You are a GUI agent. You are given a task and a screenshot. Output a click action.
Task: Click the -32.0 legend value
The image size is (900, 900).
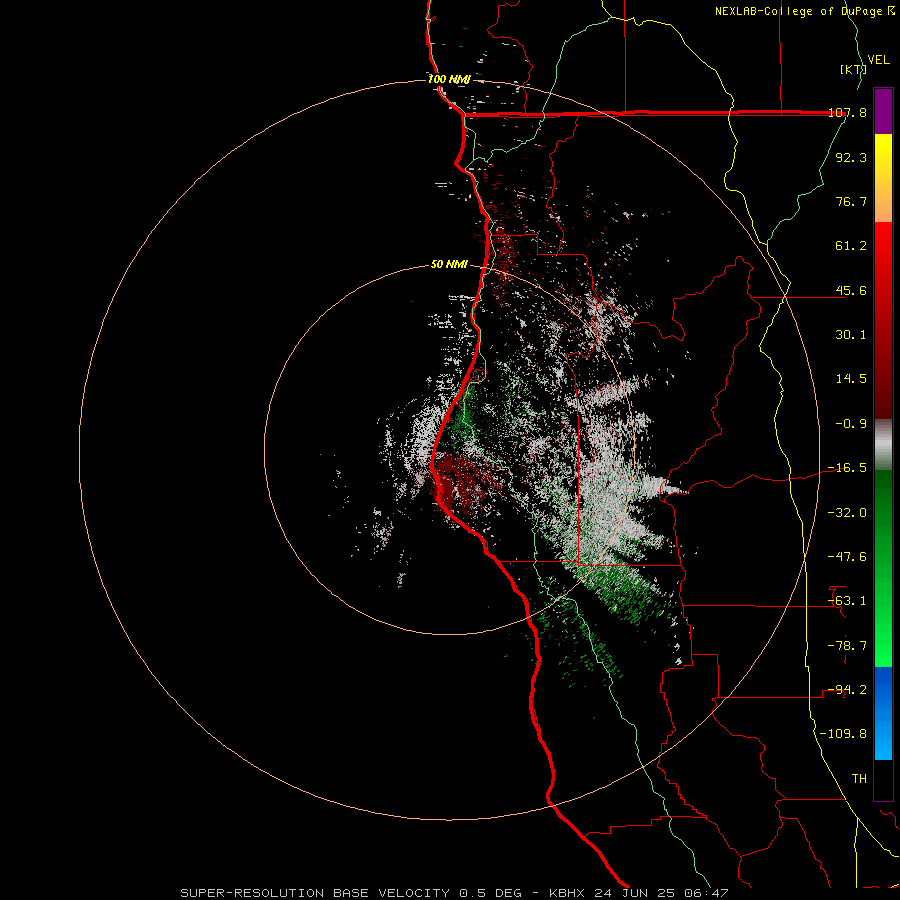[x=847, y=513]
